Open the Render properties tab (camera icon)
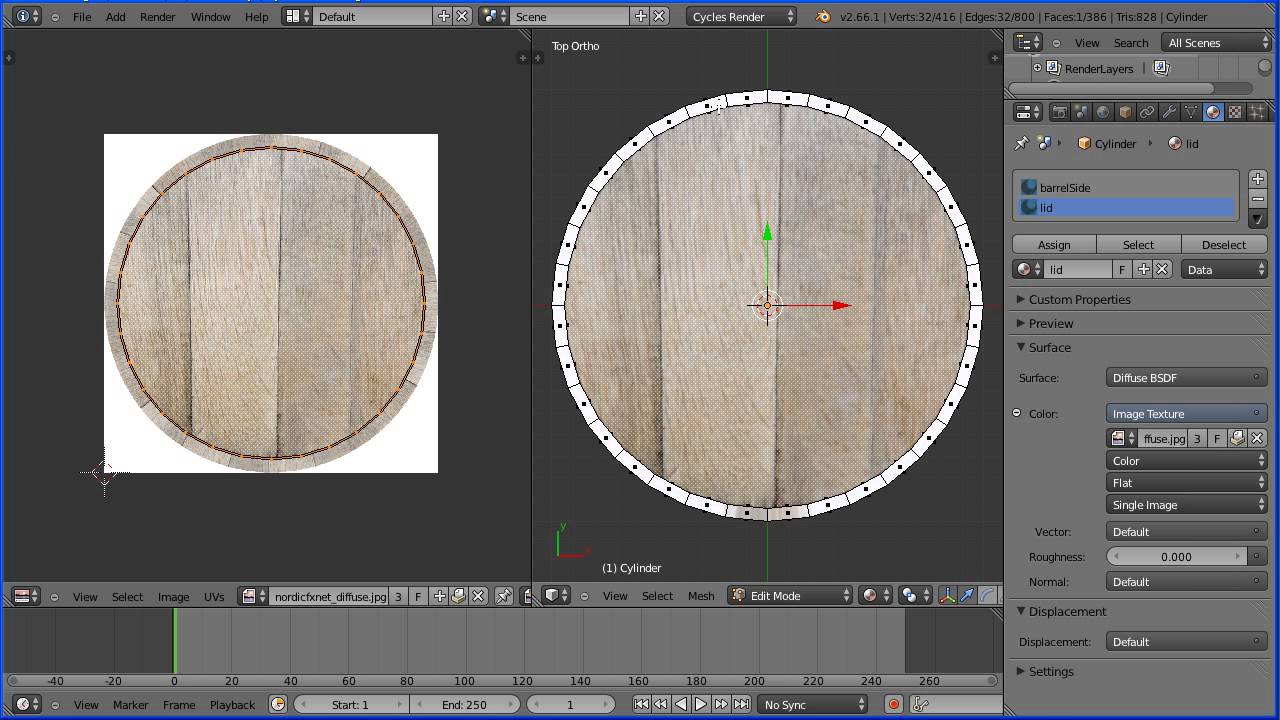This screenshot has height=720, width=1280. (1059, 112)
